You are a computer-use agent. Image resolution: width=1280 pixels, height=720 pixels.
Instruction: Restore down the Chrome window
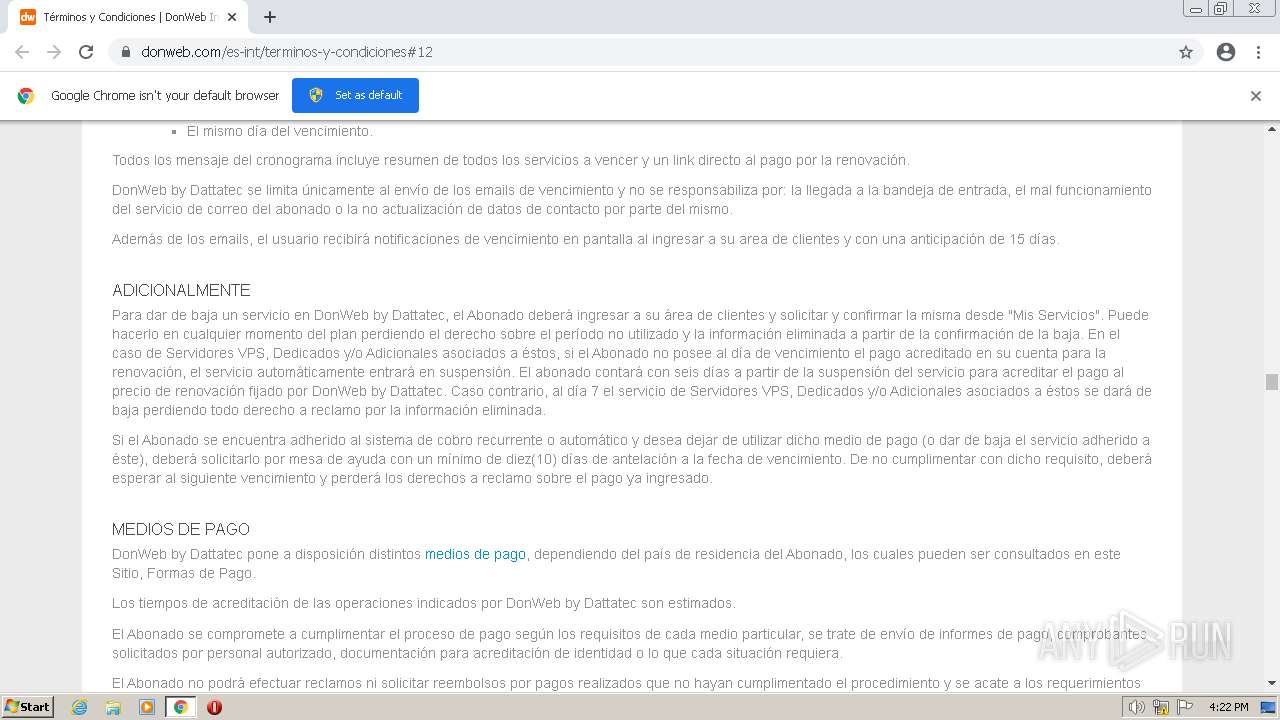coord(1221,9)
